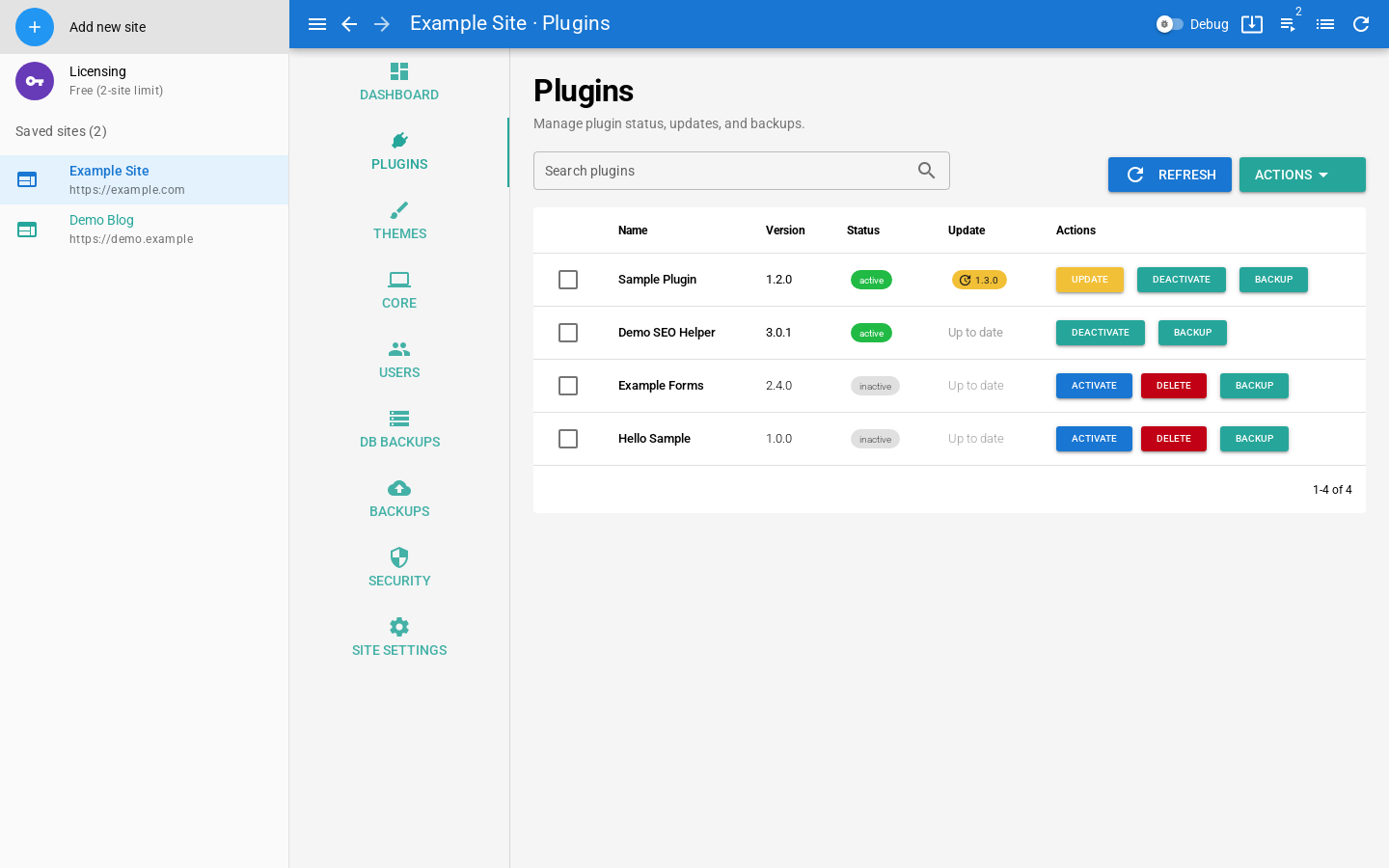
Task: Click the active status badge for Sample Plugin
Action: coord(871,280)
